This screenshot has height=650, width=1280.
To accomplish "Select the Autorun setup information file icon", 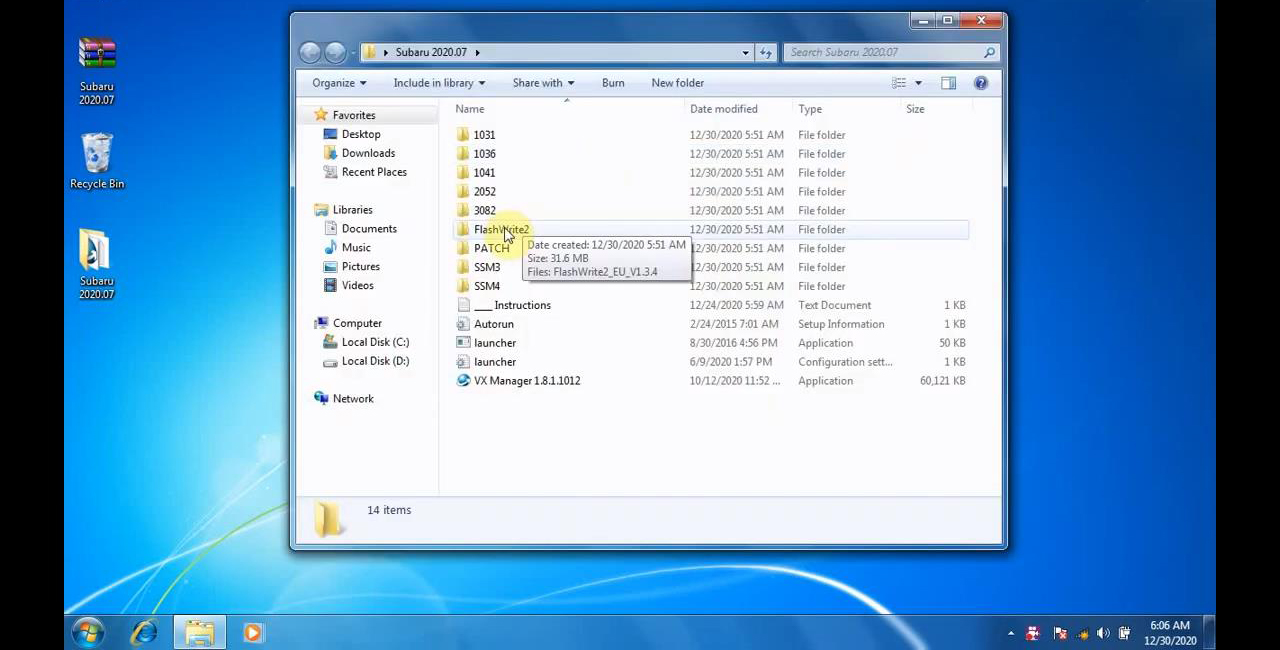I will [x=463, y=324].
